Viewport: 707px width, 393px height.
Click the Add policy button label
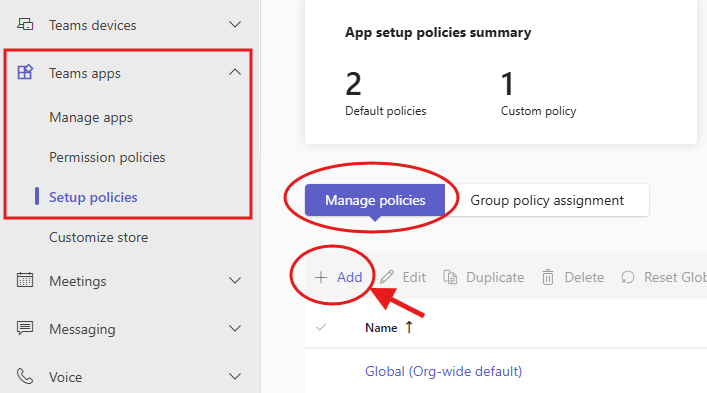pos(350,277)
